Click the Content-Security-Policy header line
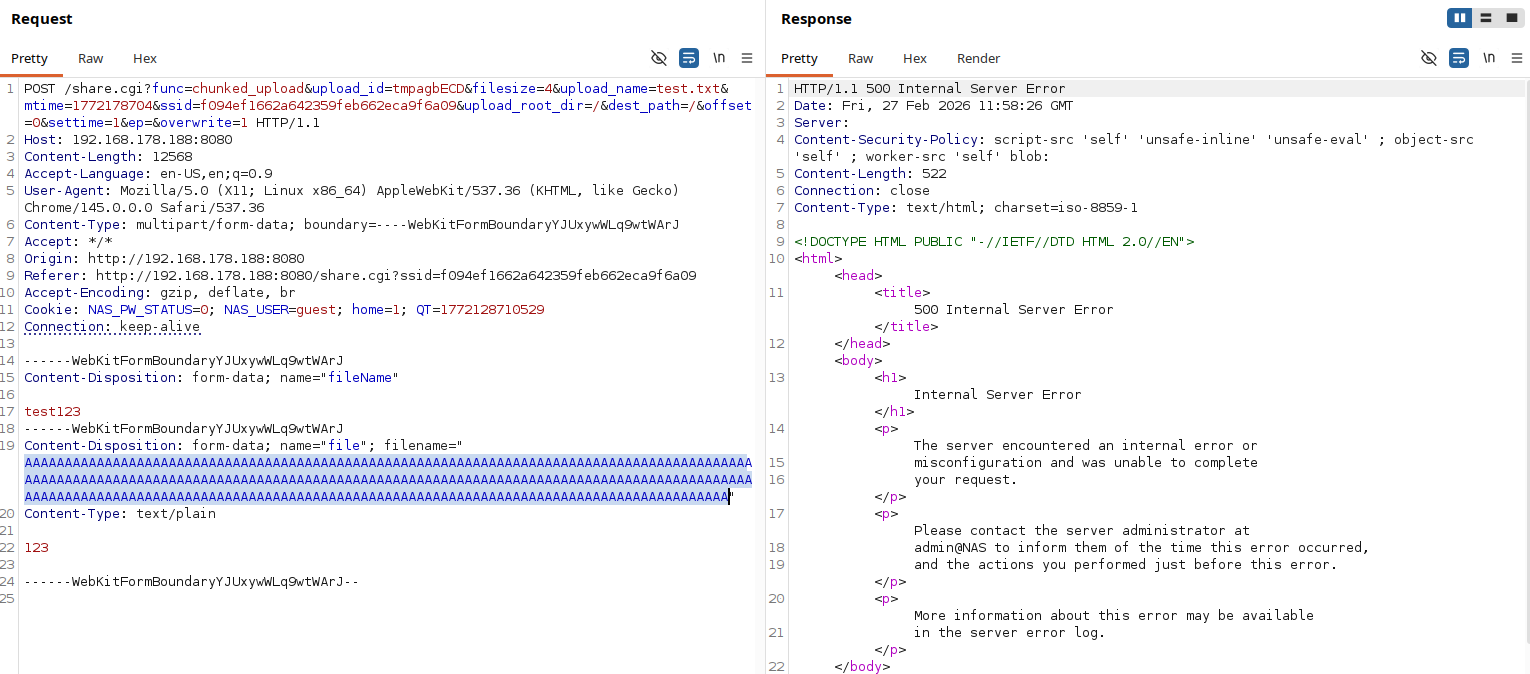Screen dimensions: 1530x674 pyautogui.click(x=1134, y=147)
